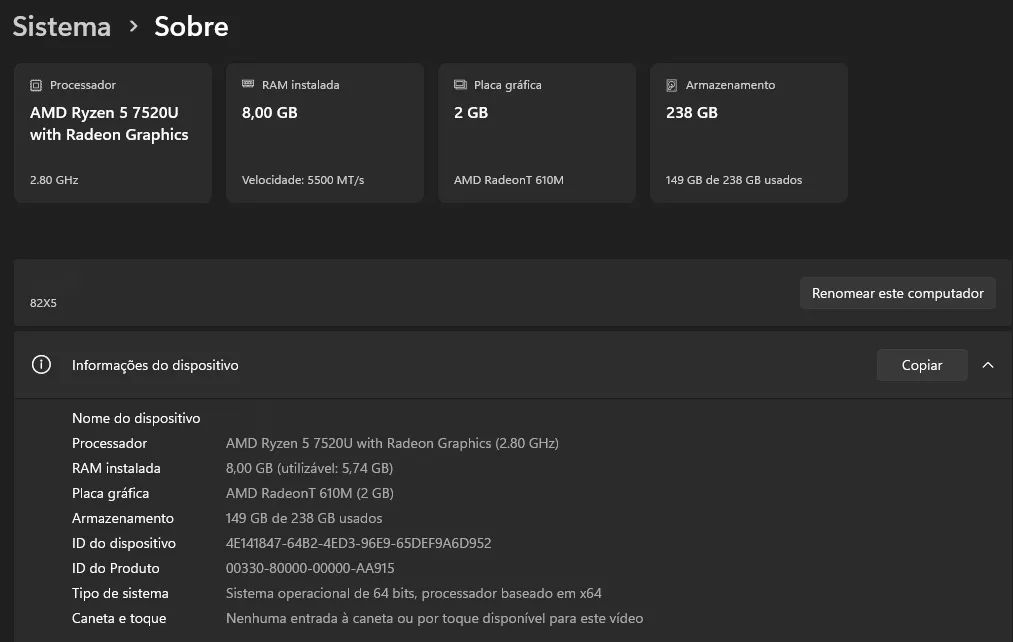
Task: Click the Sobre page title
Action: [x=191, y=26]
